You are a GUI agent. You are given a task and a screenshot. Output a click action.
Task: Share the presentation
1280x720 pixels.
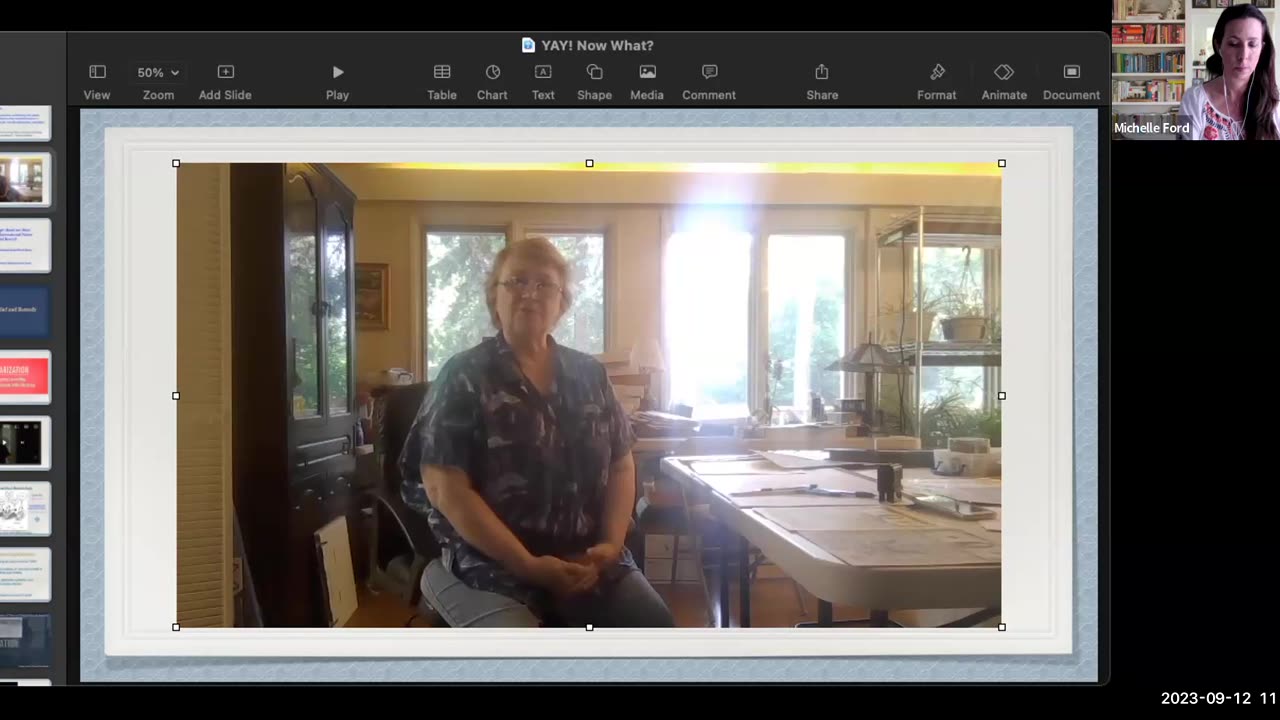pyautogui.click(x=822, y=82)
